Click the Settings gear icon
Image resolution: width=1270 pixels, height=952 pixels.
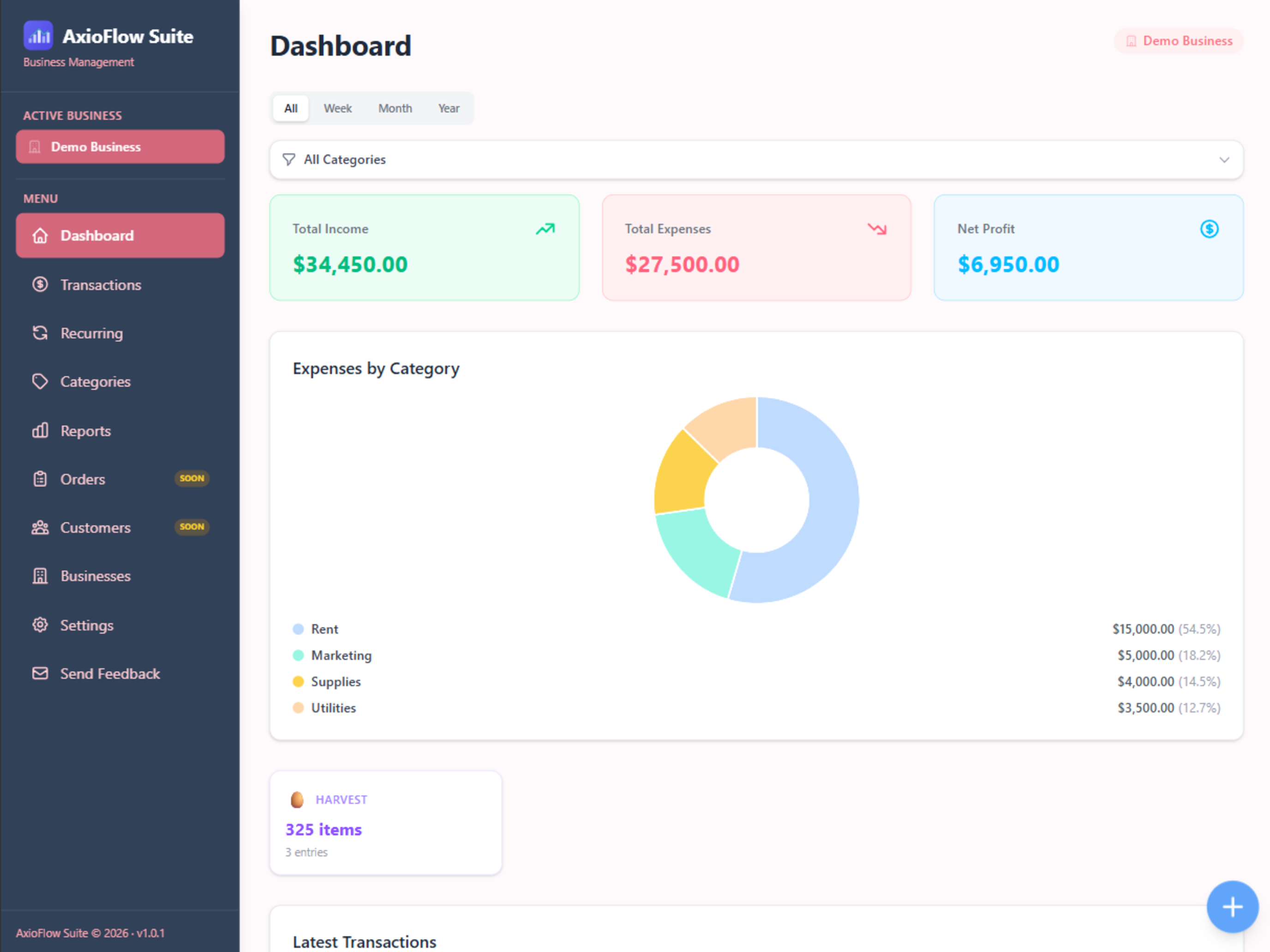click(40, 625)
